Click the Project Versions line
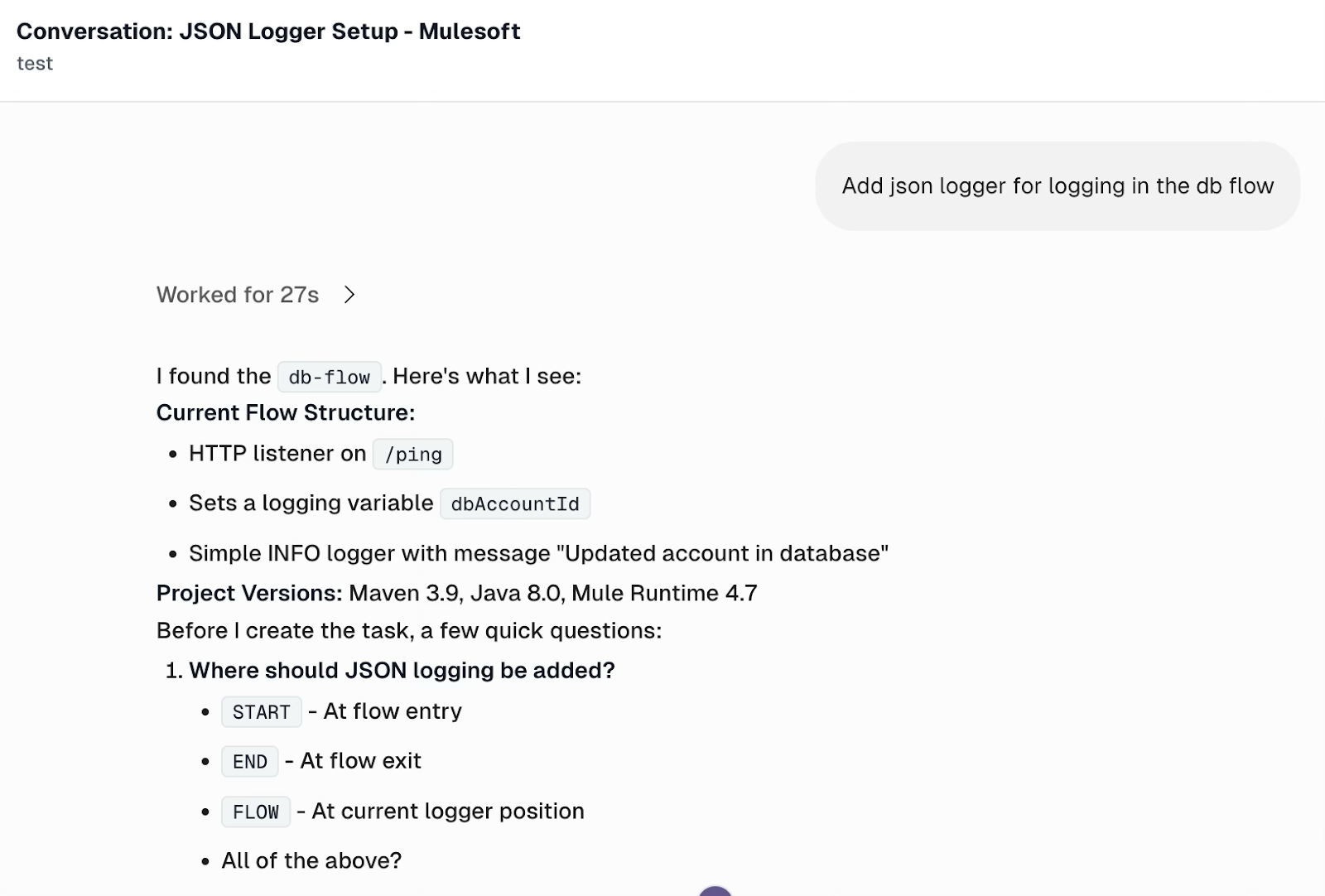1325x896 pixels. (x=455, y=593)
